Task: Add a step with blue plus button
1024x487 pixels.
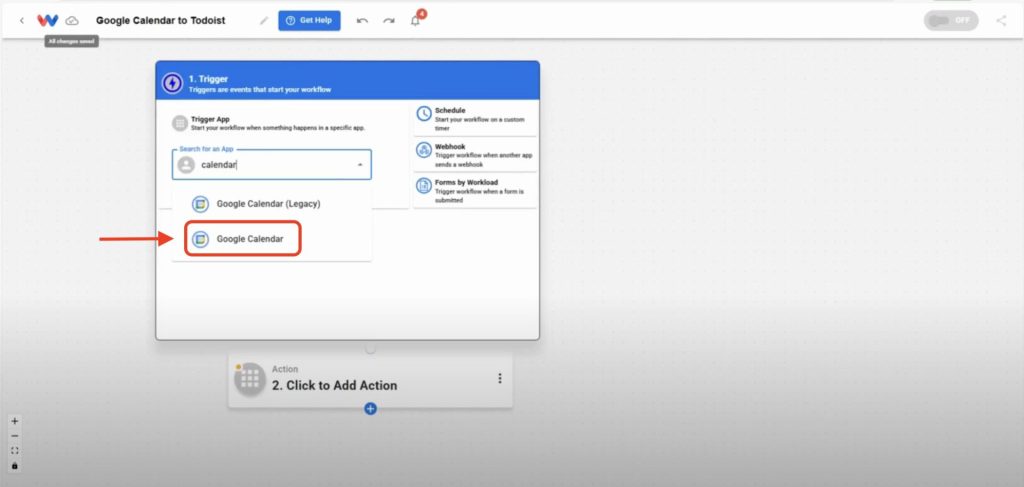Action: point(370,409)
